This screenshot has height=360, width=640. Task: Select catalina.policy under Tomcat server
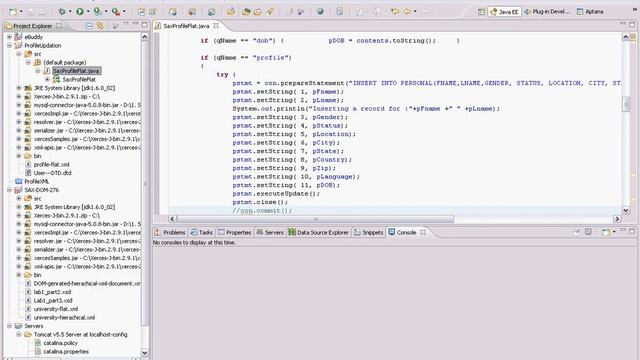coord(60,343)
